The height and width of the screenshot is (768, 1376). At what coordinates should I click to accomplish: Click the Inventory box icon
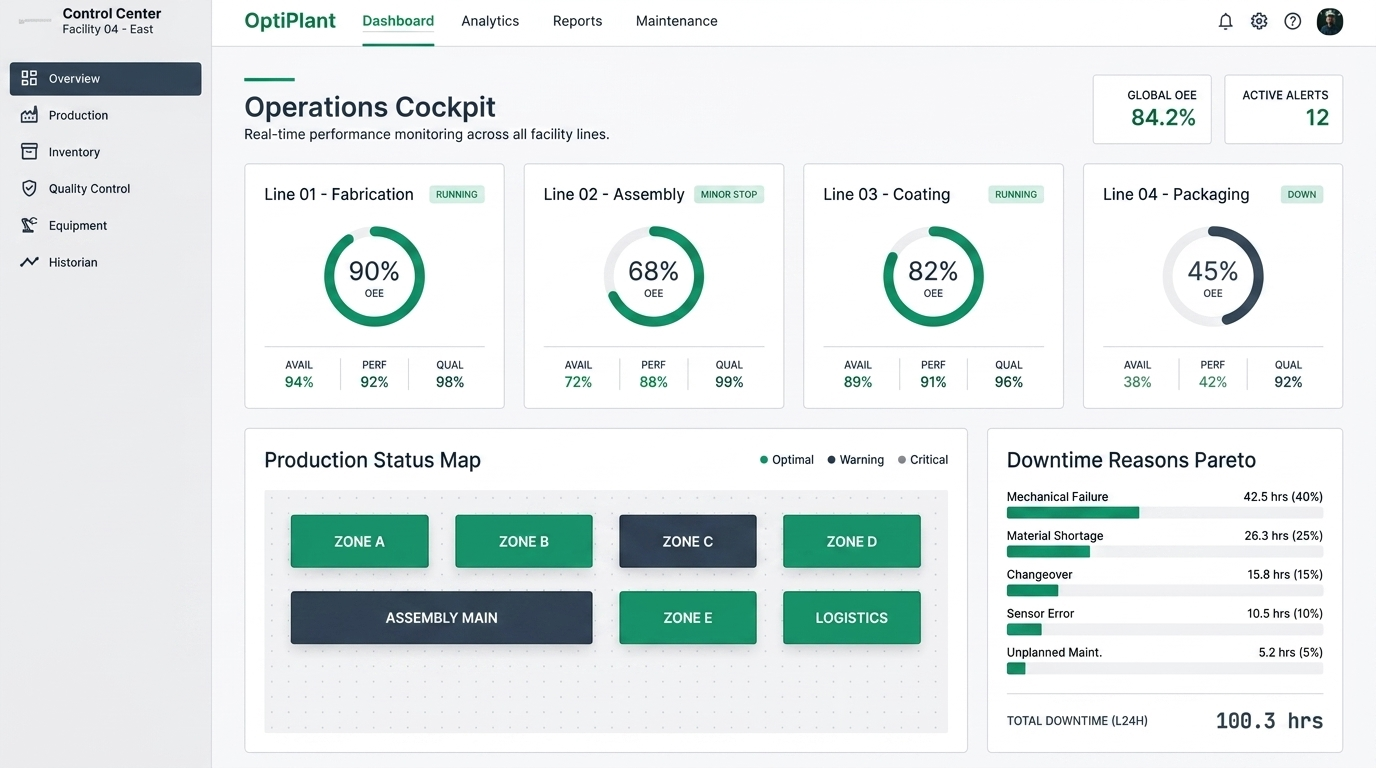(x=29, y=152)
